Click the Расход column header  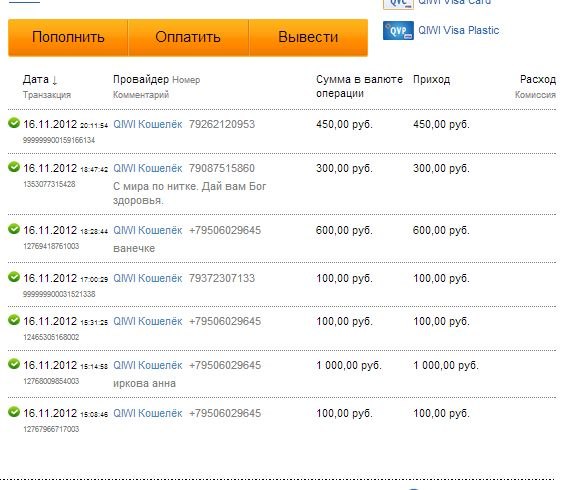click(x=538, y=79)
